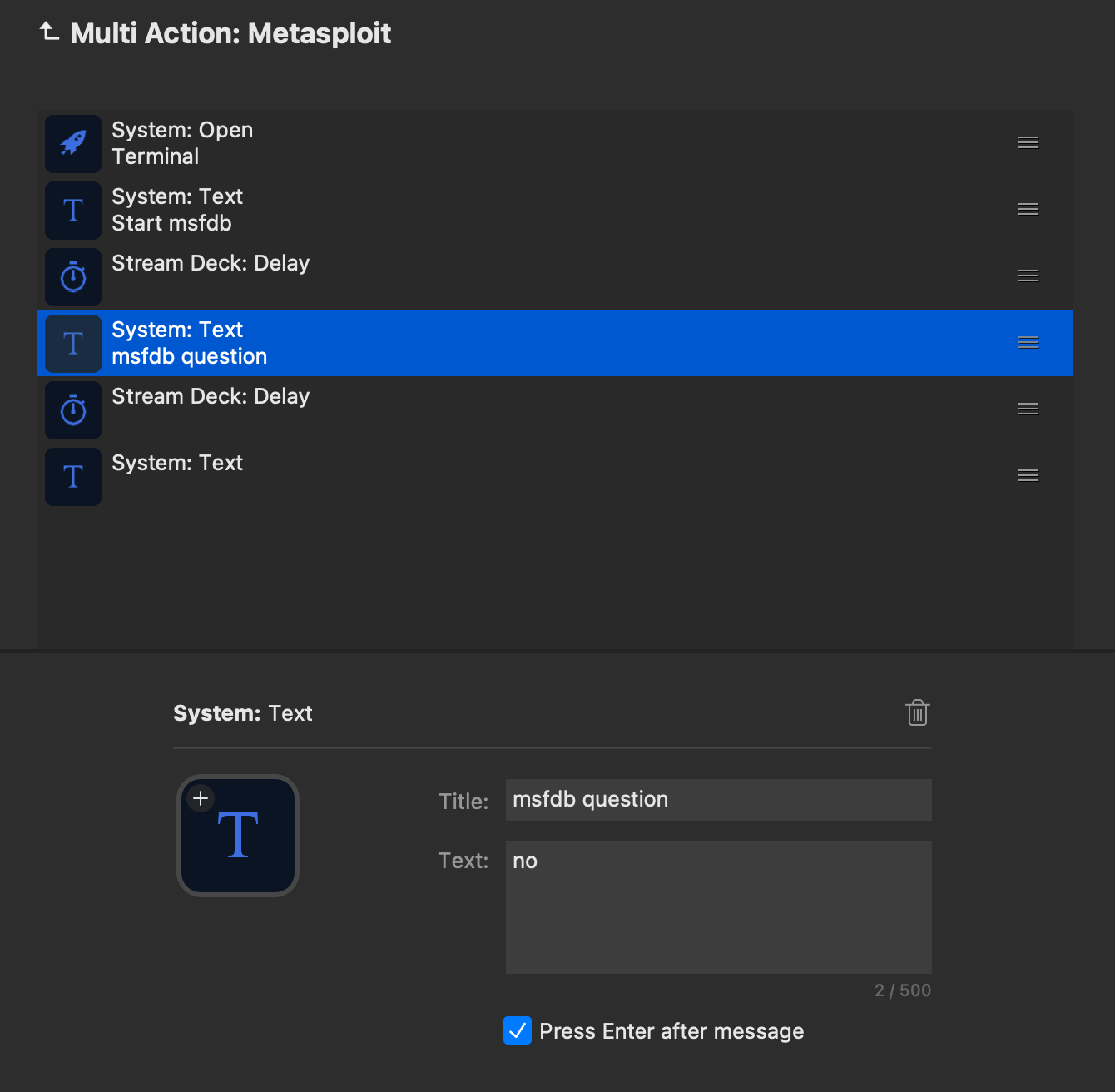1115x1092 pixels.
Task: Click the T icon in highlighted msfdb question row
Action: click(73, 343)
